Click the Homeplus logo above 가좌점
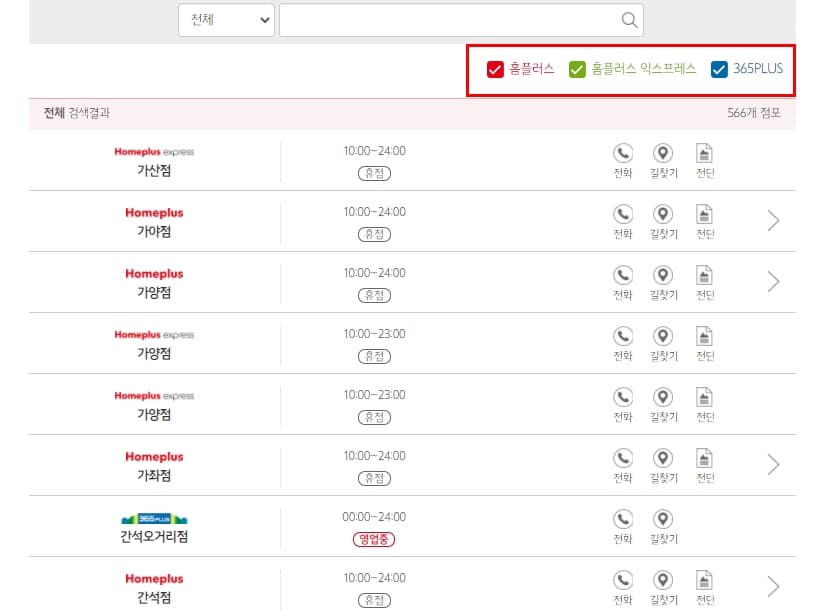This screenshot has width=828, height=610. point(154,457)
